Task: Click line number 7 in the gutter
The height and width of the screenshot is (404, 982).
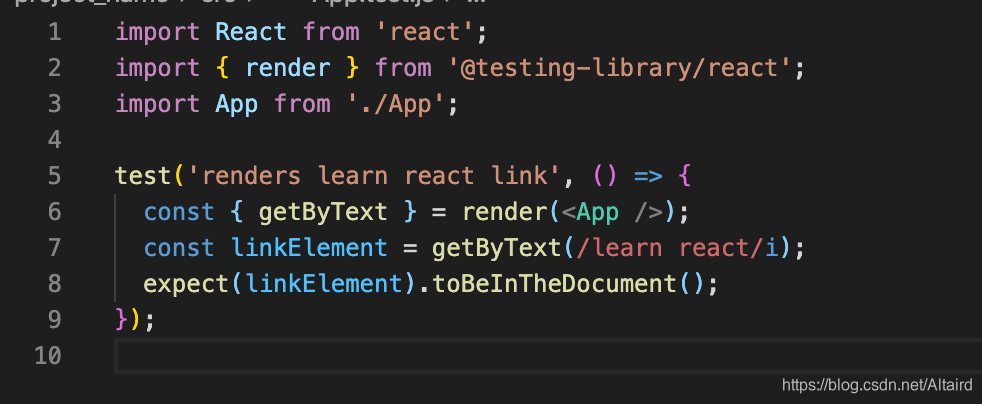Action: [x=54, y=248]
